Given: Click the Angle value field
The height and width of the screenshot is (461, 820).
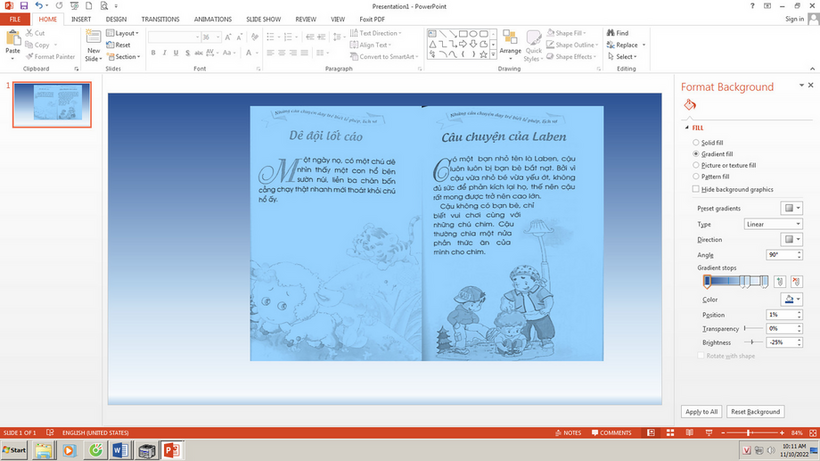Looking at the screenshot, I should click(x=784, y=255).
